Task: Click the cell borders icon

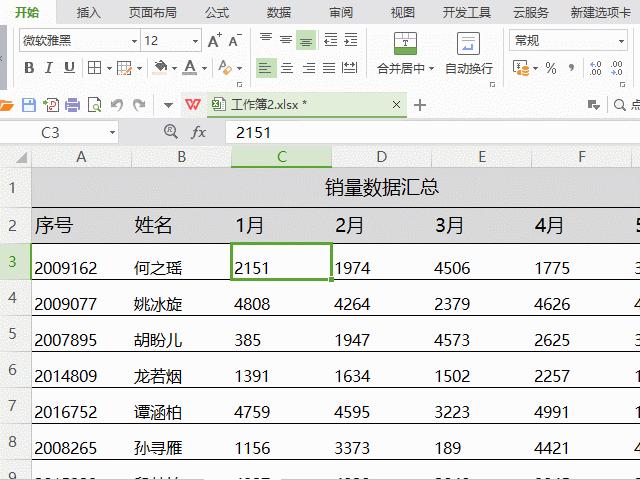Action: pos(94,68)
